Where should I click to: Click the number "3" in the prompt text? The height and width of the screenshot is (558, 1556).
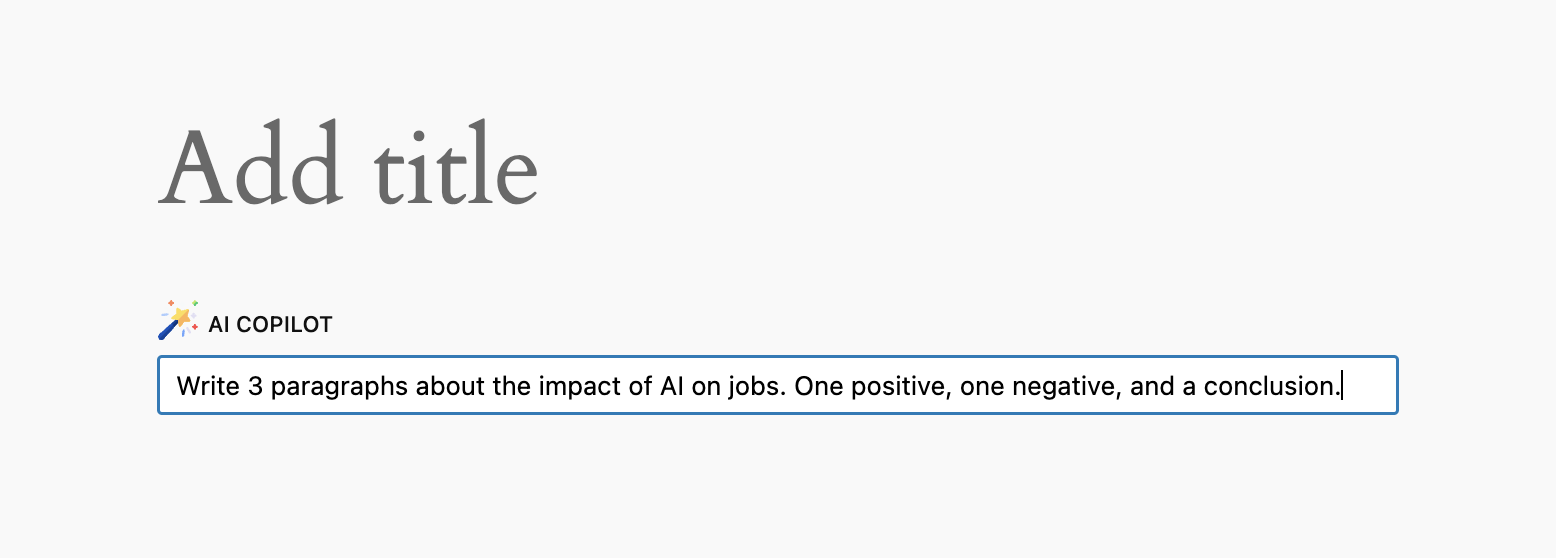pyautogui.click(x=254, y=386)
